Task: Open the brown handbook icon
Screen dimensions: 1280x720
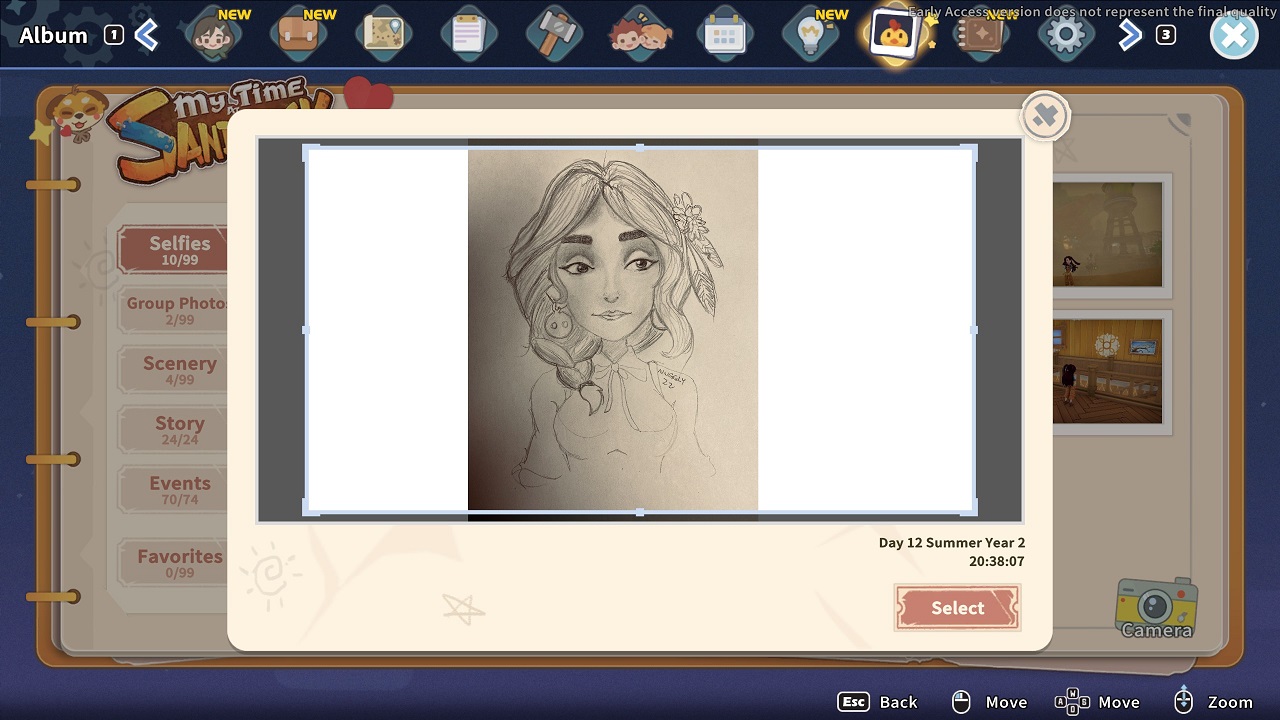Action: 980,36
